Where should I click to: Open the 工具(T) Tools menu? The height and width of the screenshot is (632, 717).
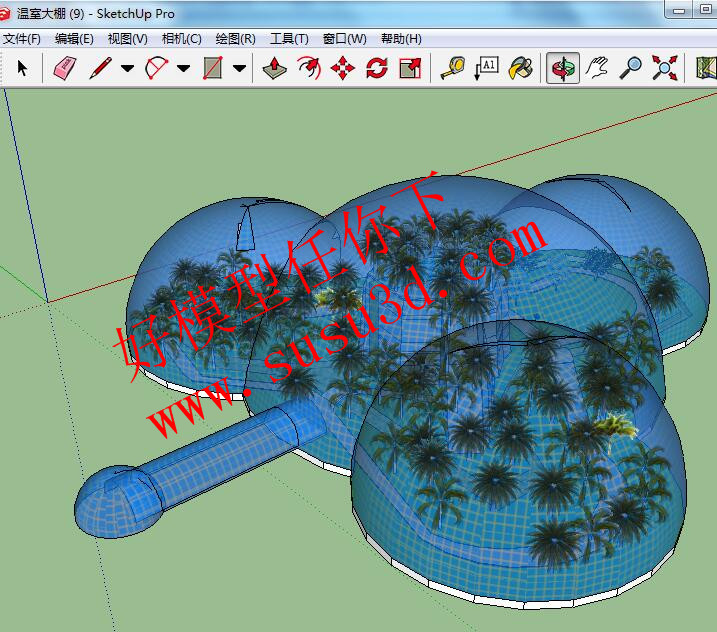(x=289, y=39)
